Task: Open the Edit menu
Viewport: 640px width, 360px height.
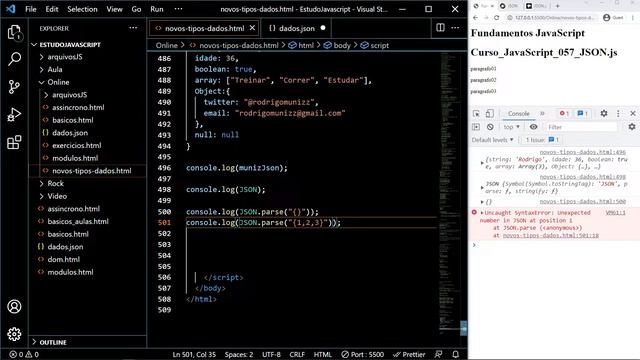Action: coord(52,9)
